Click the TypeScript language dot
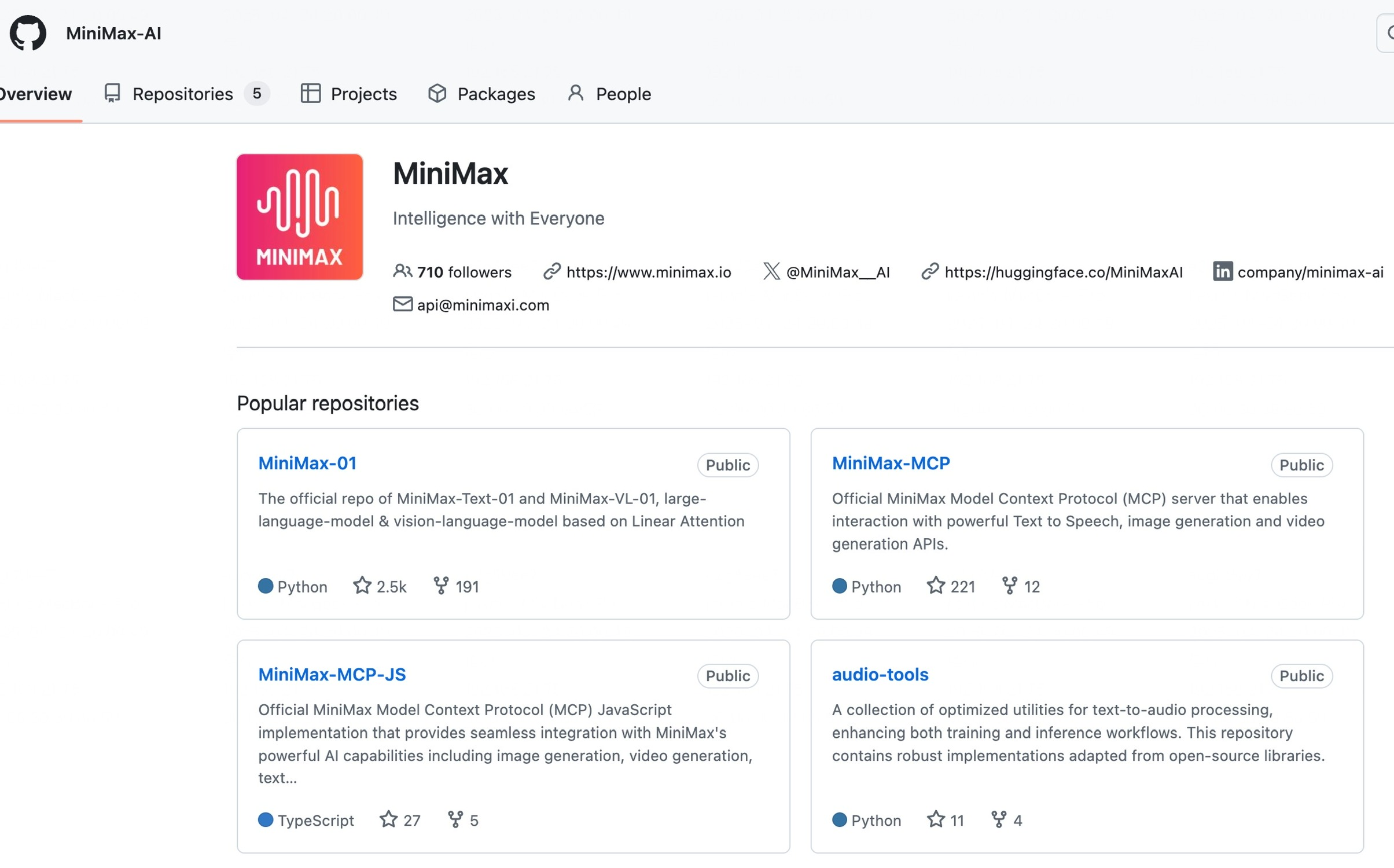The image size is (1394, 868). click(266, 820)
